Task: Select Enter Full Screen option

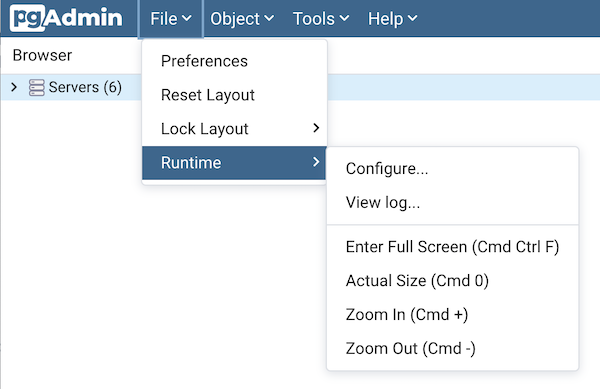Action: (452, 247)
